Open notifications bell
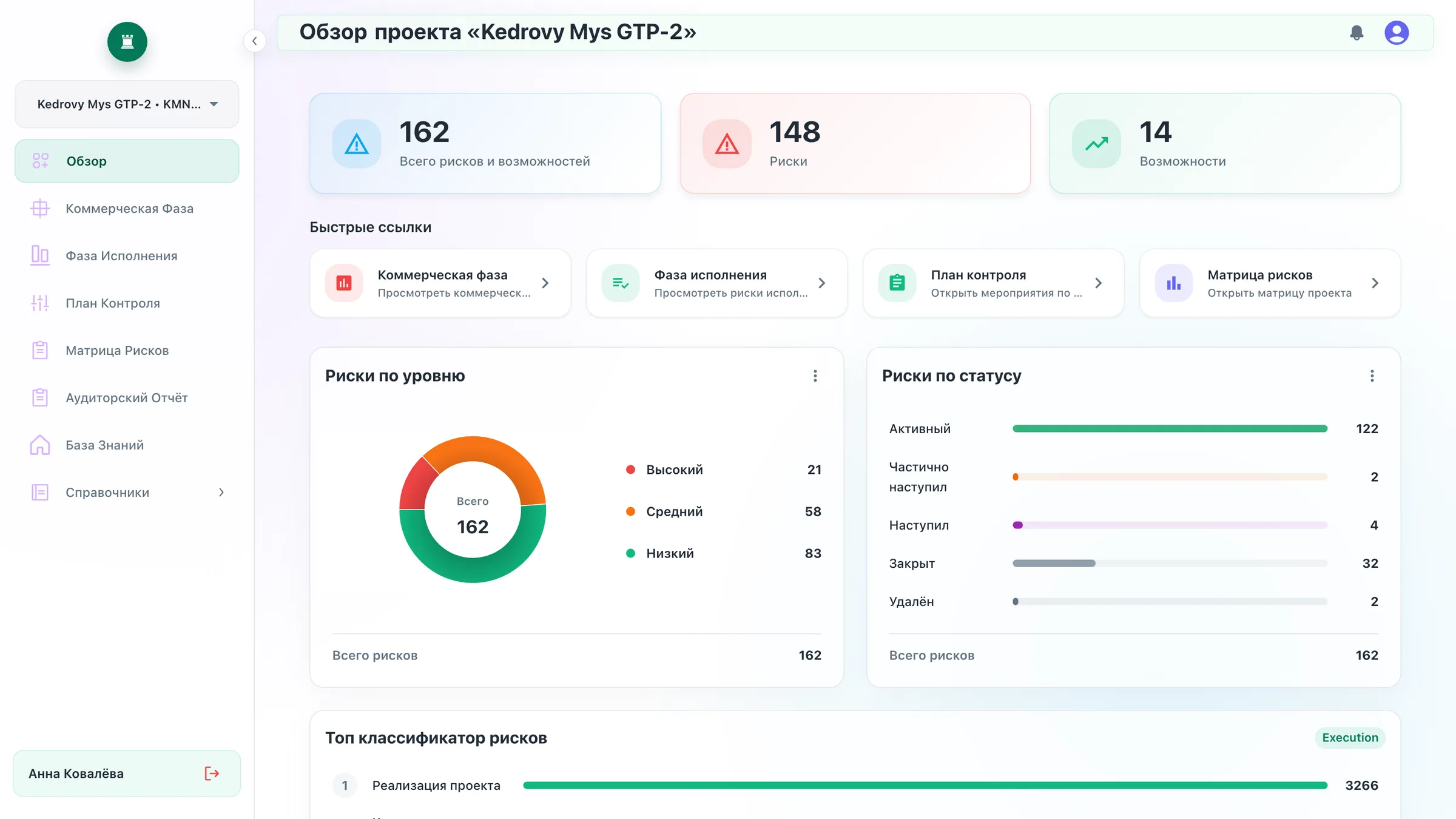The height and width of the screenshot is (819, 1456). 1357,33
